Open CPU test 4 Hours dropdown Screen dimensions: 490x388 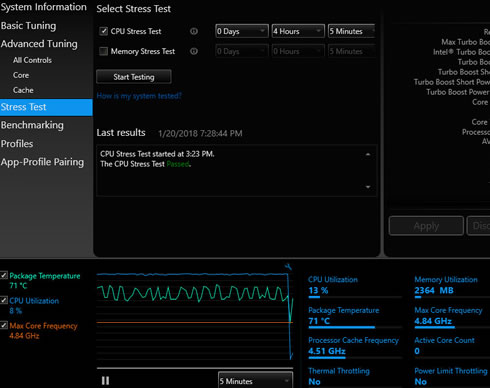[x=298, y=31]
